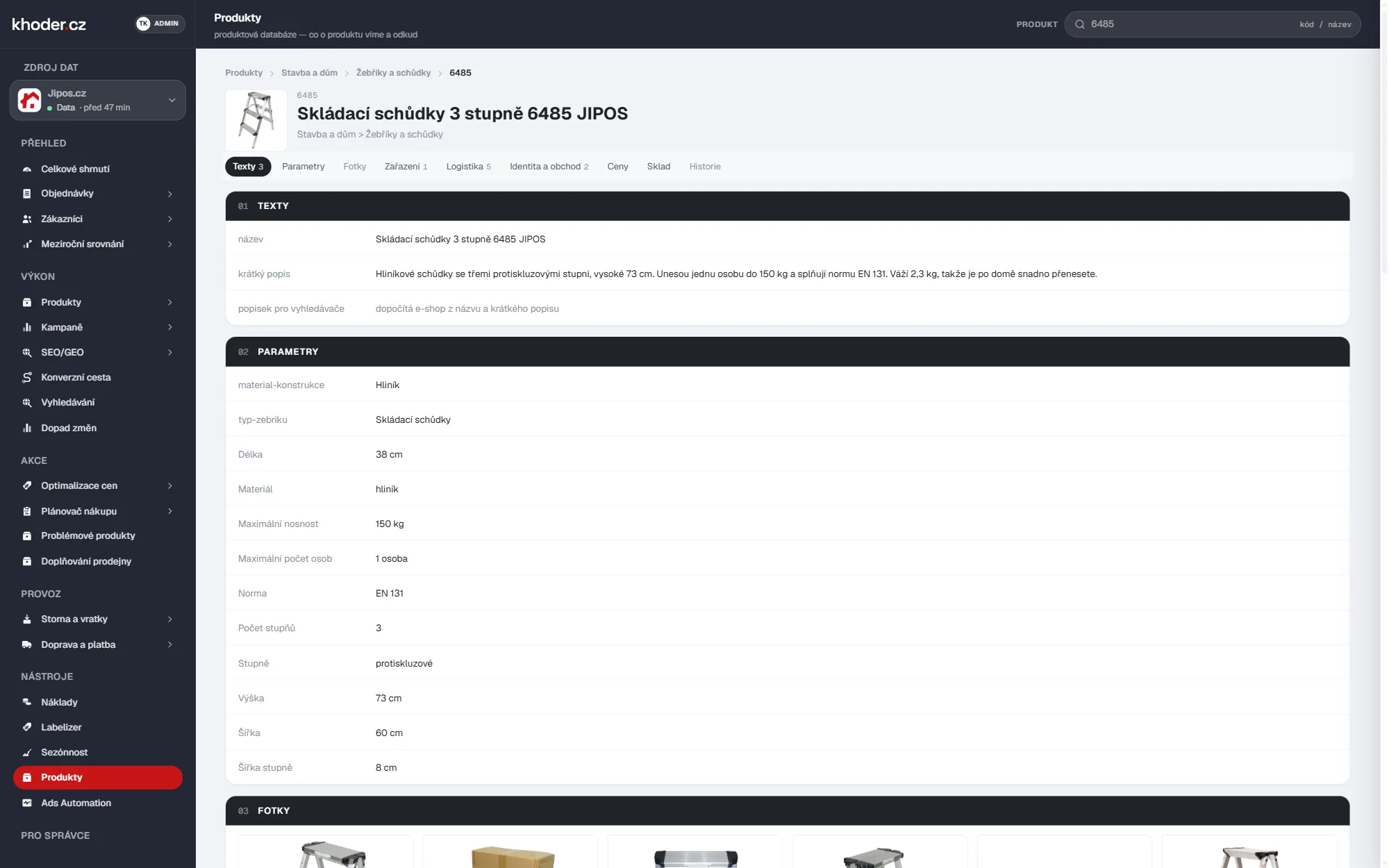Select the Texty tab
The width and height of the screenshot is (1389, 868).
pyautogui.click(x=248, y=167)
